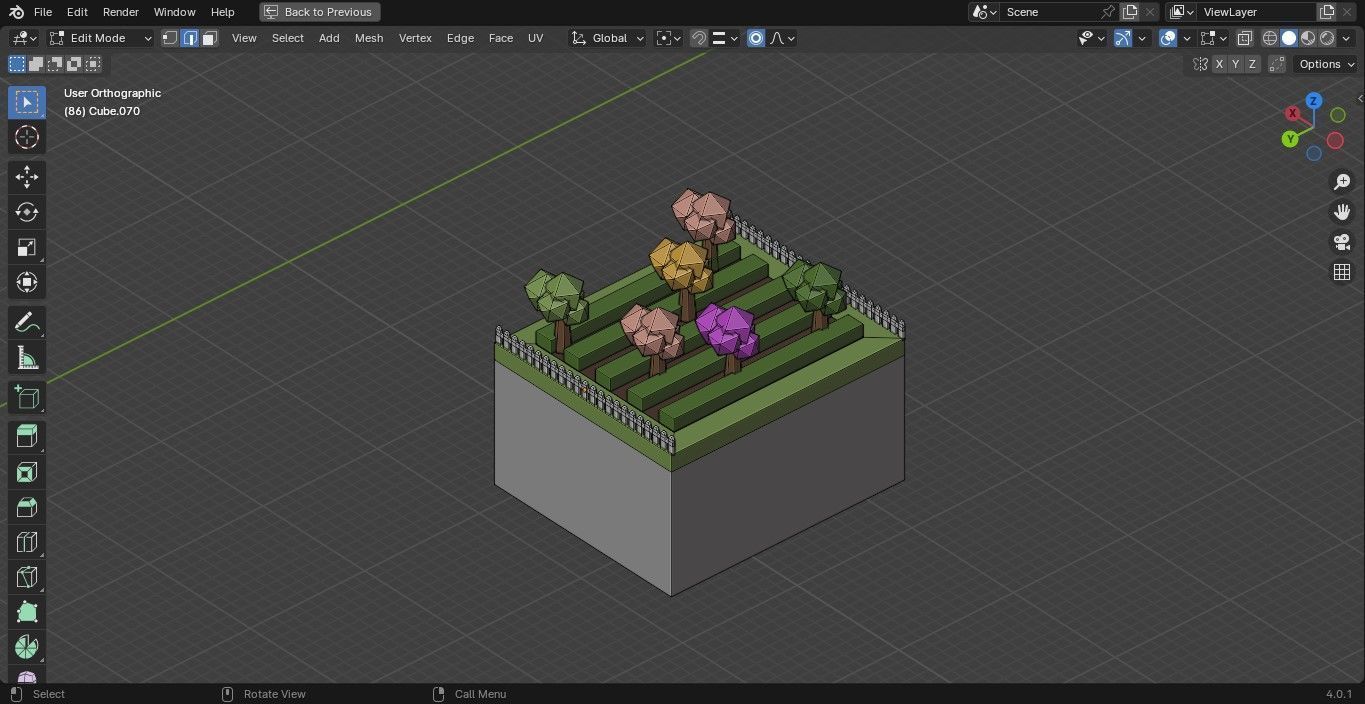The width and height of the screenshot is (1365, 704).
Task: Activate the Spin tool
Action: click(x=27, y=647)
